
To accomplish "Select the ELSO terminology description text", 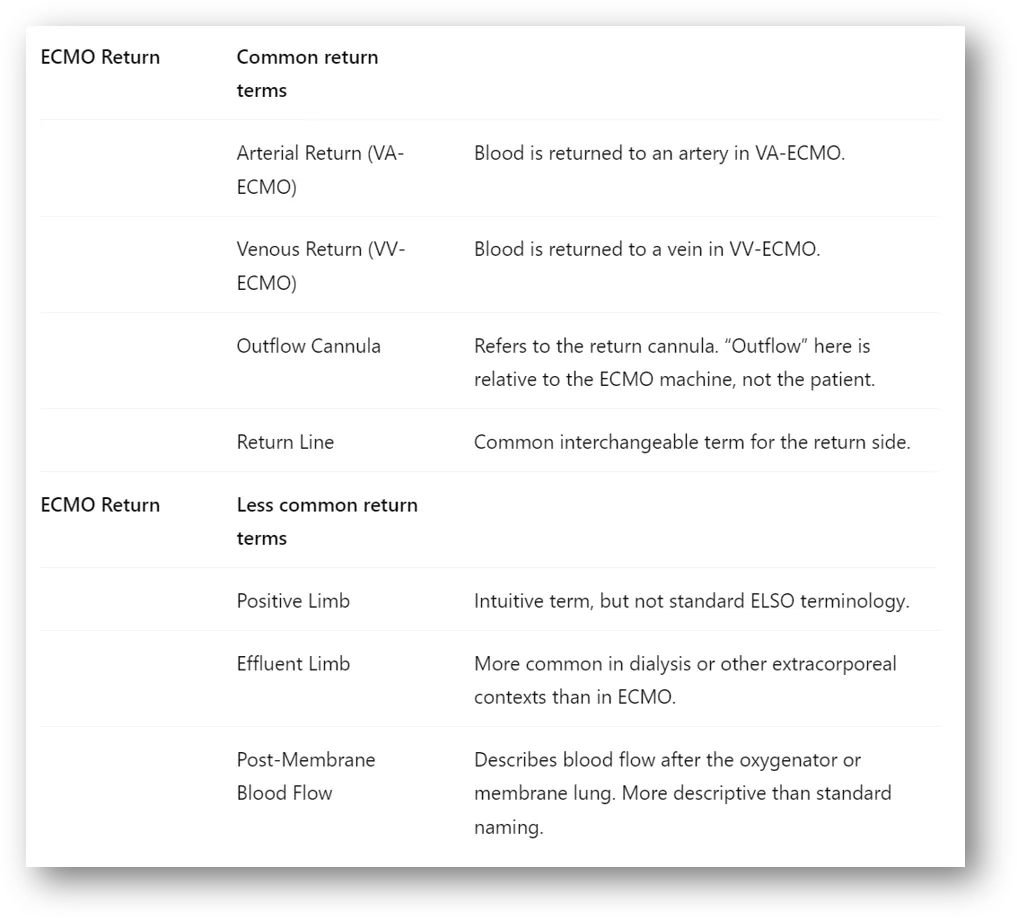I will pos(691,601).
